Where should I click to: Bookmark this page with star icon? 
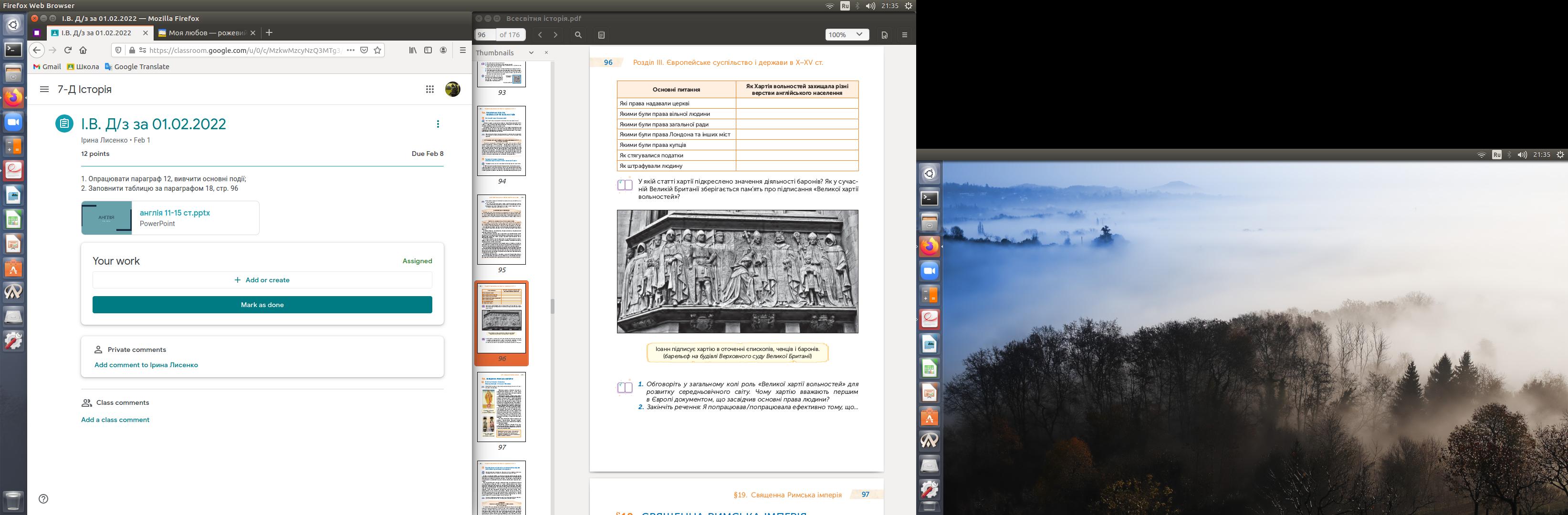coord(377,51)
